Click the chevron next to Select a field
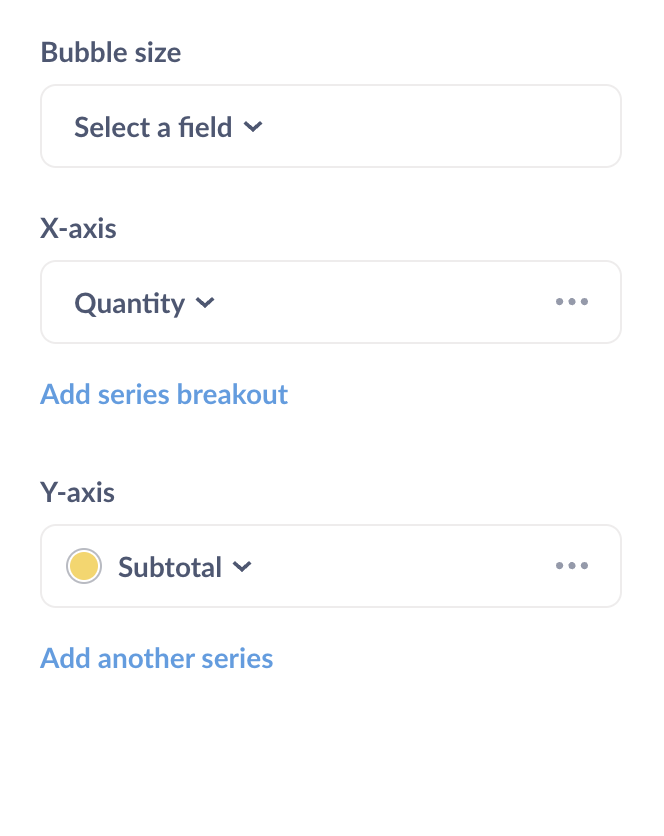664x836 pixels. point(252,127)
